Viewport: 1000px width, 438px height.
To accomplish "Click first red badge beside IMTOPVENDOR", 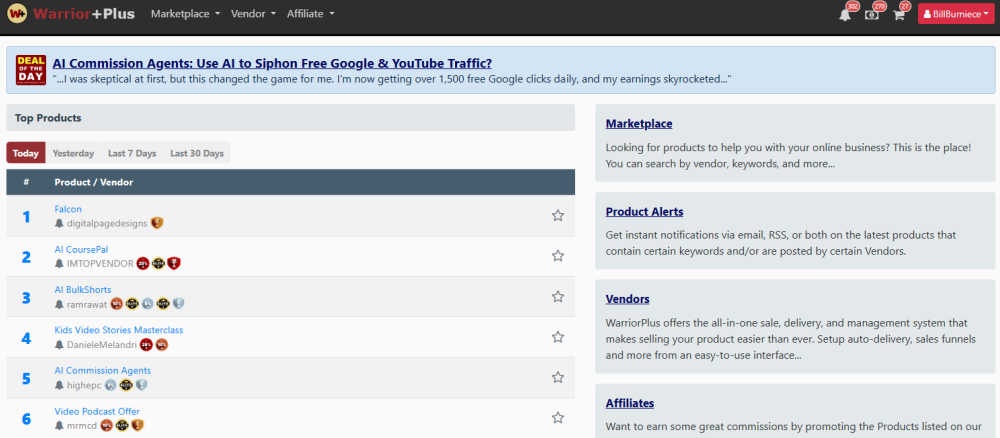I will pyautogui.click(x=143, y=263).
